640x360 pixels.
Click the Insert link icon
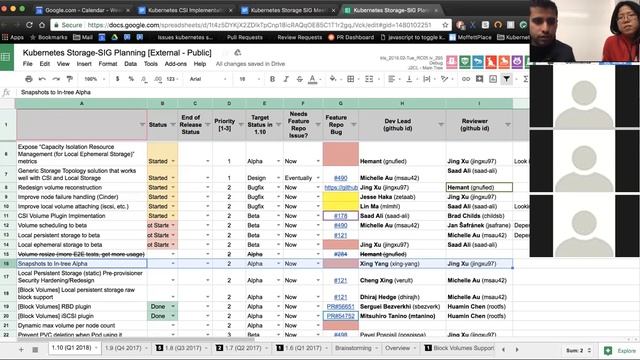pos(465,79)
